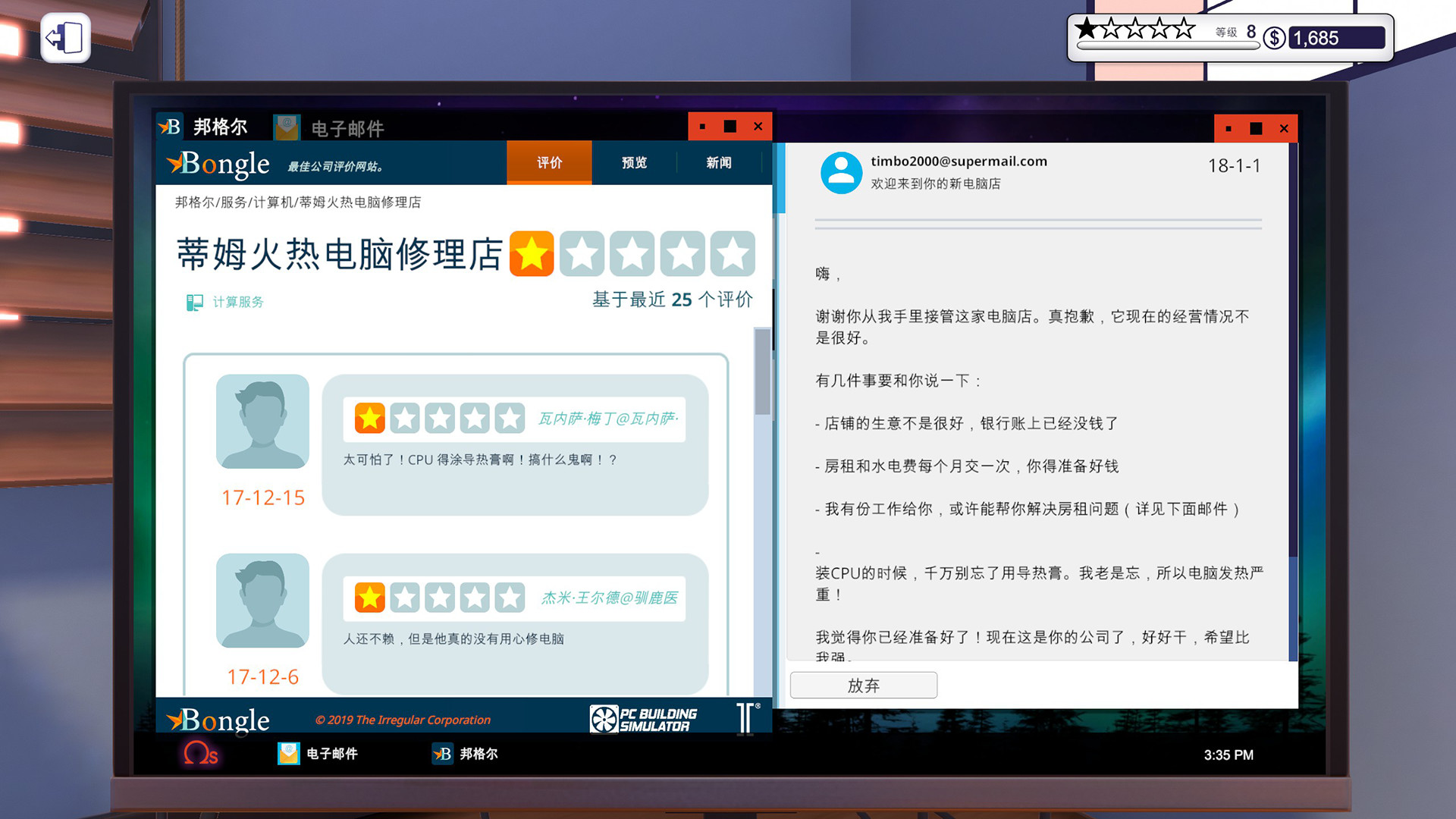Click the review date 17-12-15

coord(263,497)
